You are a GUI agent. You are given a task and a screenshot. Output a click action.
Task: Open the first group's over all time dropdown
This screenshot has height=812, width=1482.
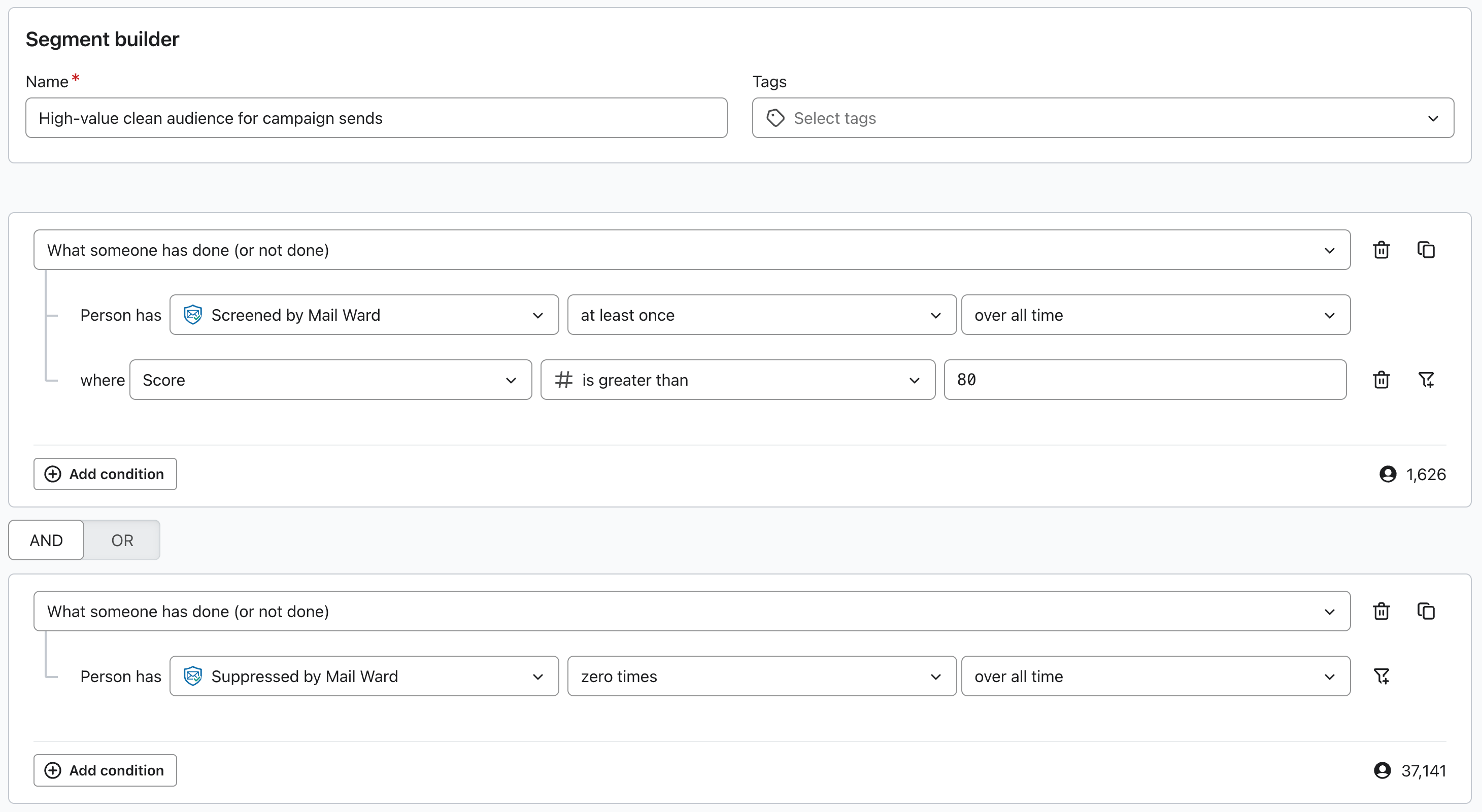tap(1156, 315)
